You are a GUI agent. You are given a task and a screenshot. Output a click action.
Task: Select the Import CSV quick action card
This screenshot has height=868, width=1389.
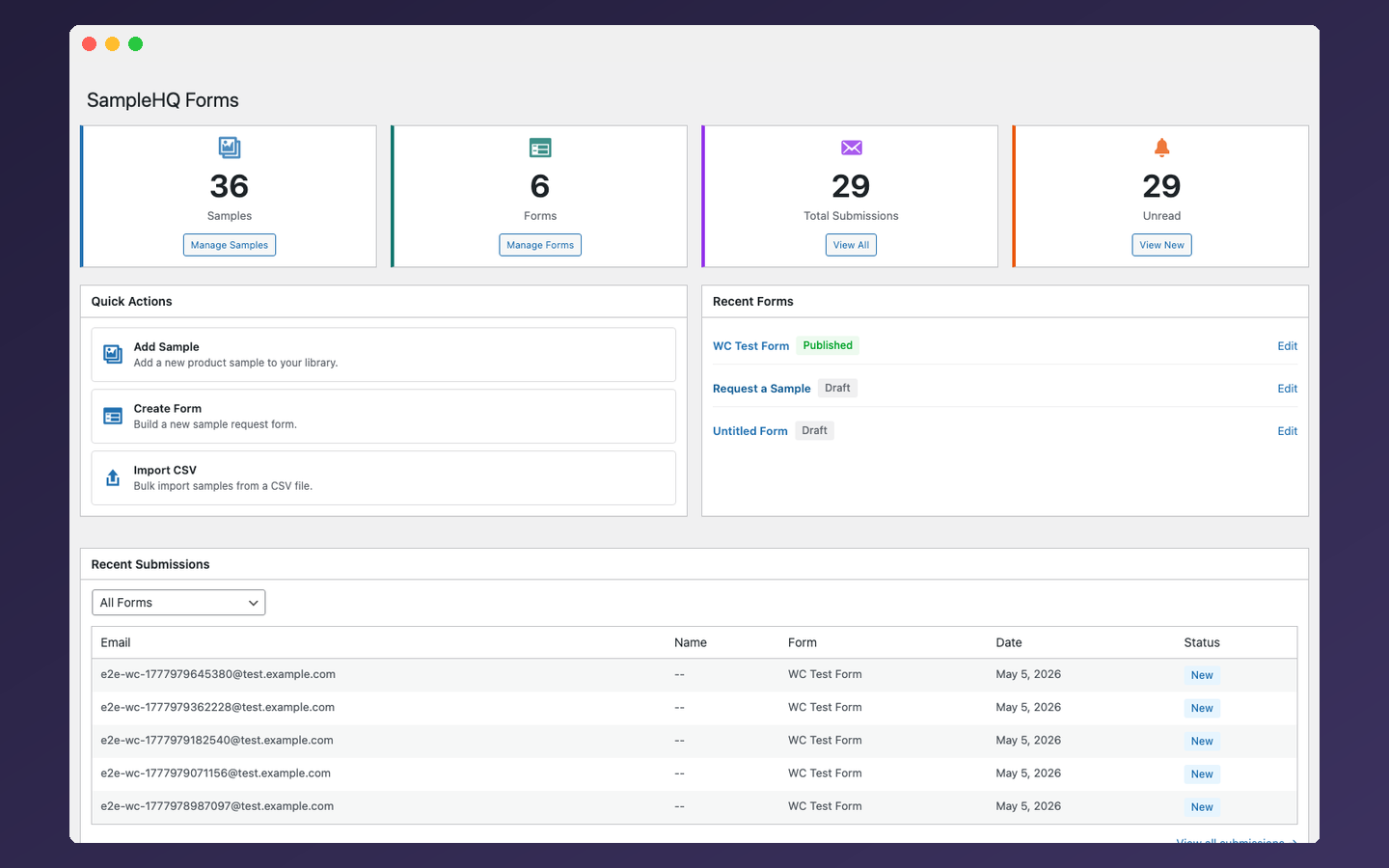384,478
